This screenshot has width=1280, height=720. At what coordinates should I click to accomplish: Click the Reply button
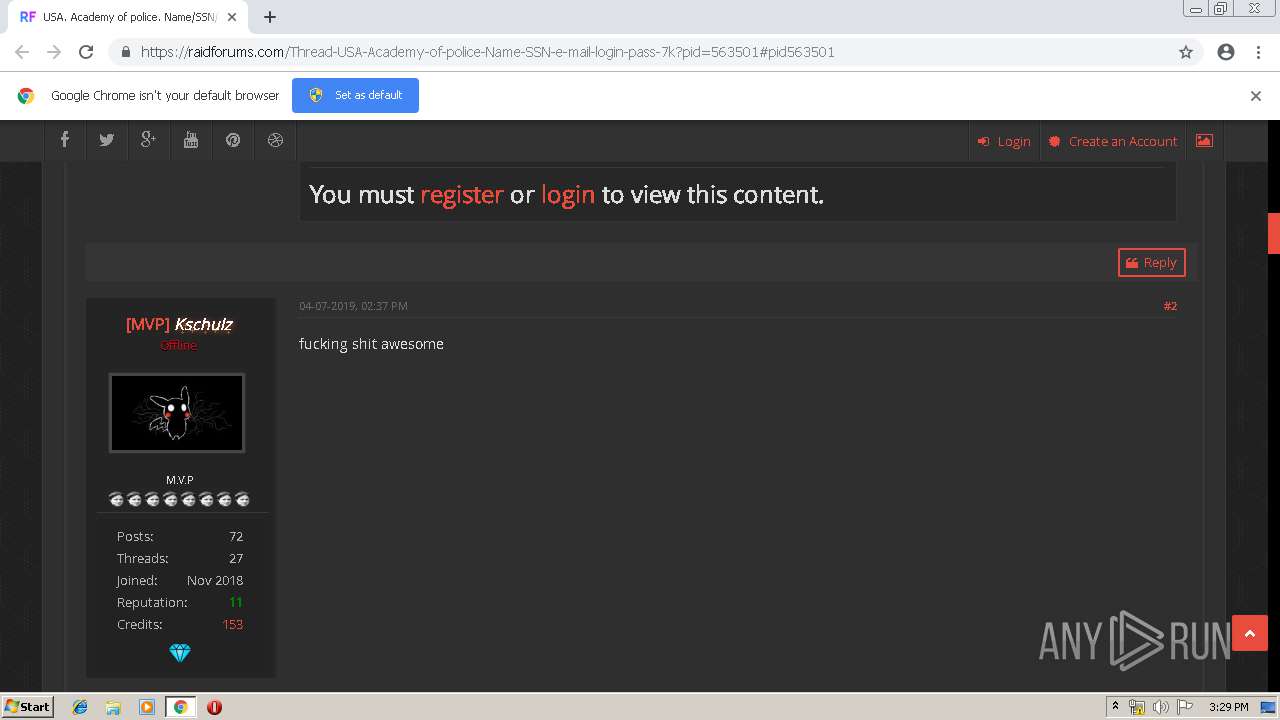(1152, 262)
